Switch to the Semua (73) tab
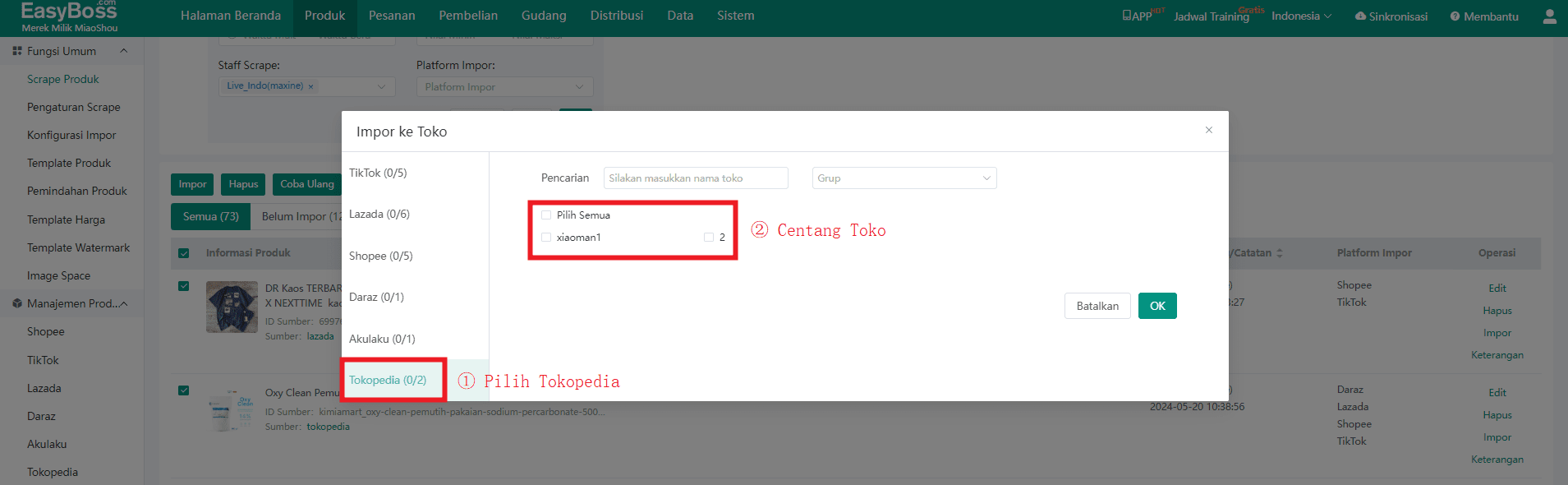 (211, 216)
